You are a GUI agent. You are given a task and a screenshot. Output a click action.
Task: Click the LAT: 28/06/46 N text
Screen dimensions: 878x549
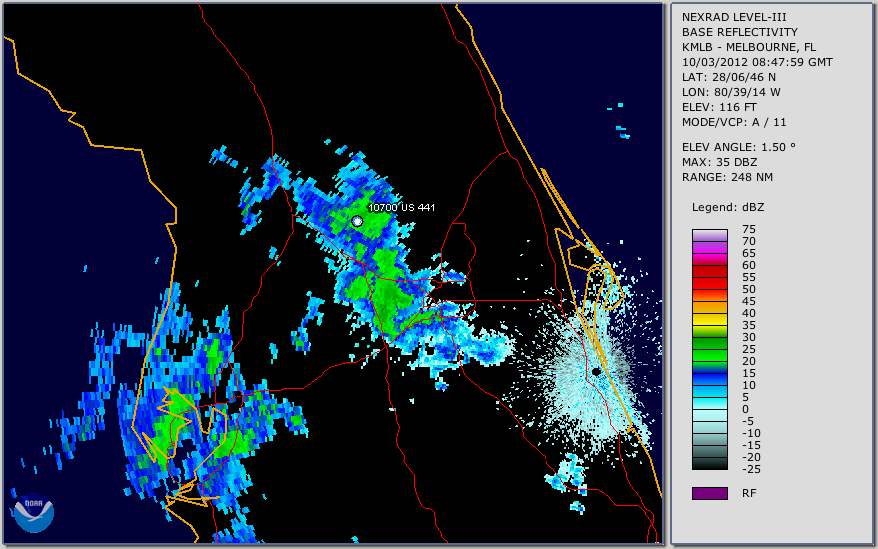[x=728, y=77]
